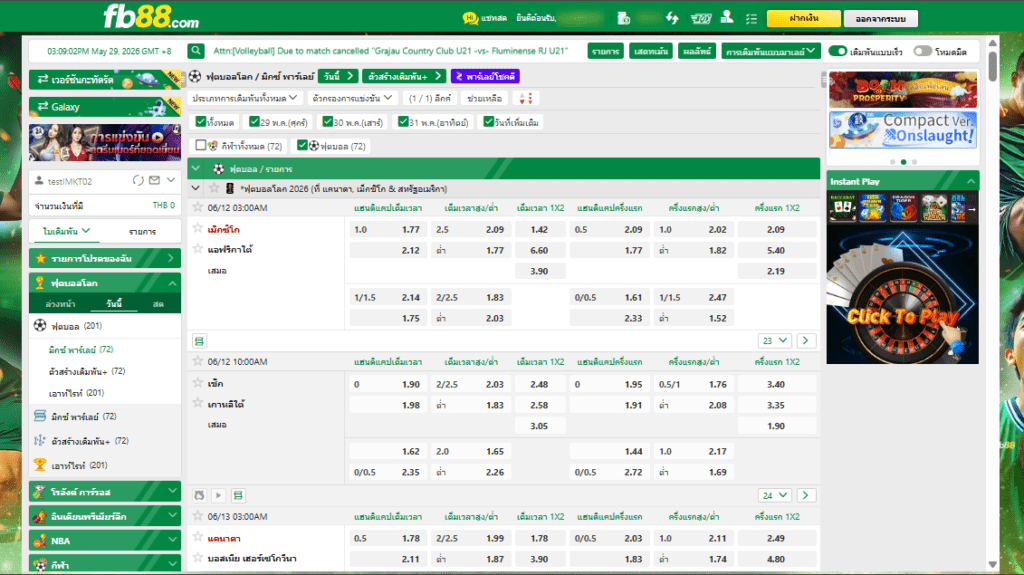Collapse the World Cup 2026 league row
Viewport: 1024px width, 575px height.
point(195,188)
